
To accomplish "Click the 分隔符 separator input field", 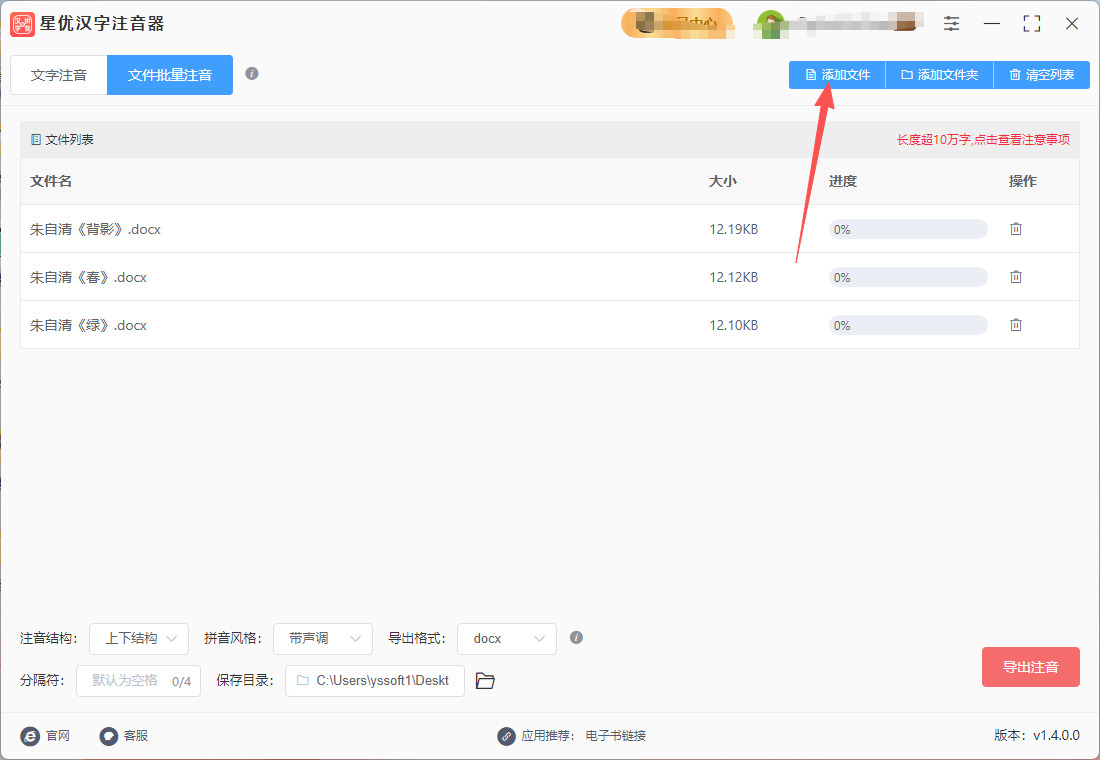I will 138,681.
